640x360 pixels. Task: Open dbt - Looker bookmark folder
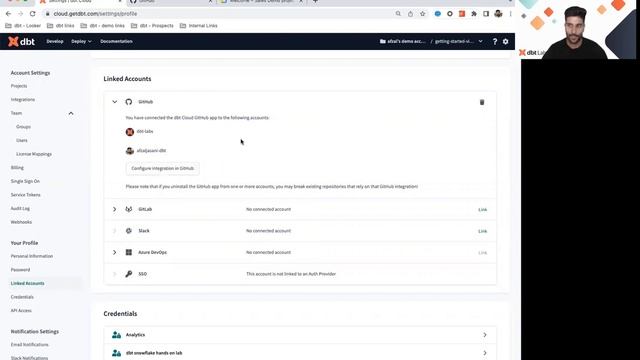23,25
